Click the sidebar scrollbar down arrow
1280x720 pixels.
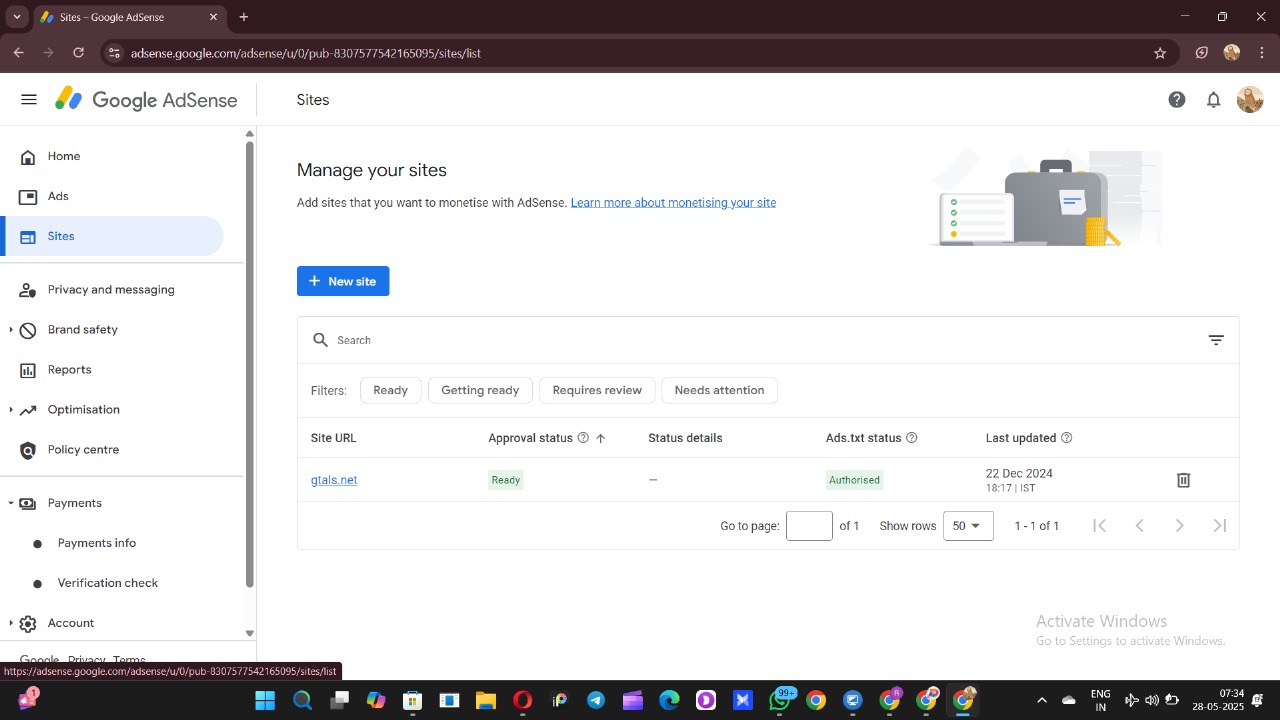(250, 633)
